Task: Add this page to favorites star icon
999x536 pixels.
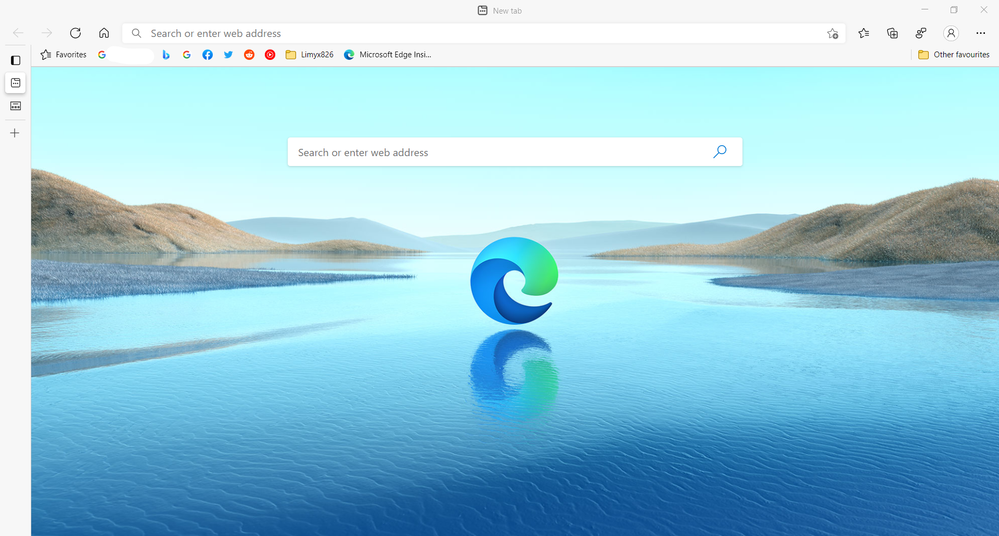Action: pos(832,34)
